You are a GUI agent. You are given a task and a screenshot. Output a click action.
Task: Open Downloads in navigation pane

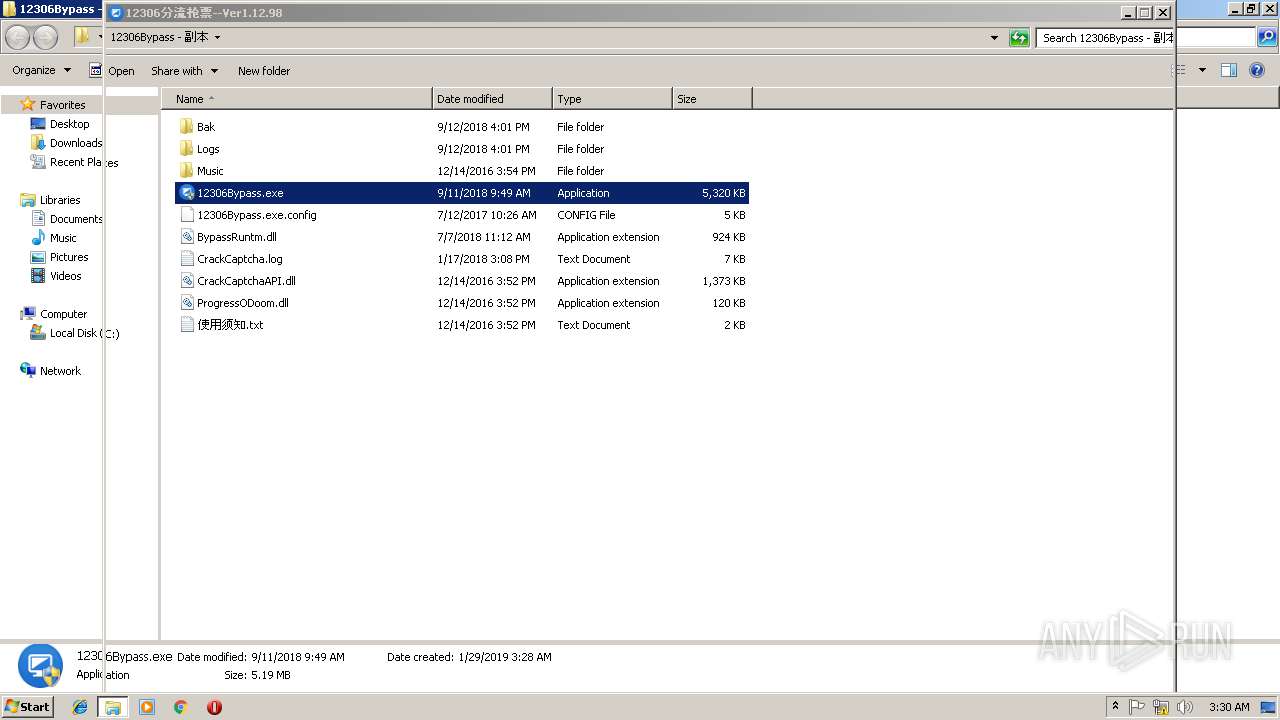point(76,143)
